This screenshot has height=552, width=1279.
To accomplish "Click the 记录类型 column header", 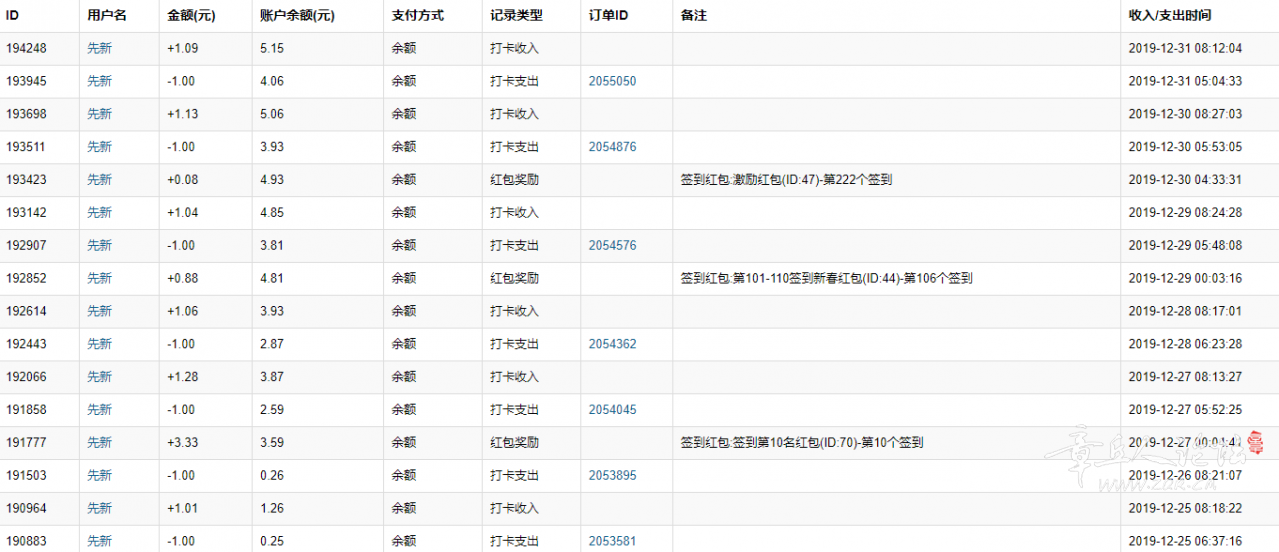I will click(x=516, y=16).
